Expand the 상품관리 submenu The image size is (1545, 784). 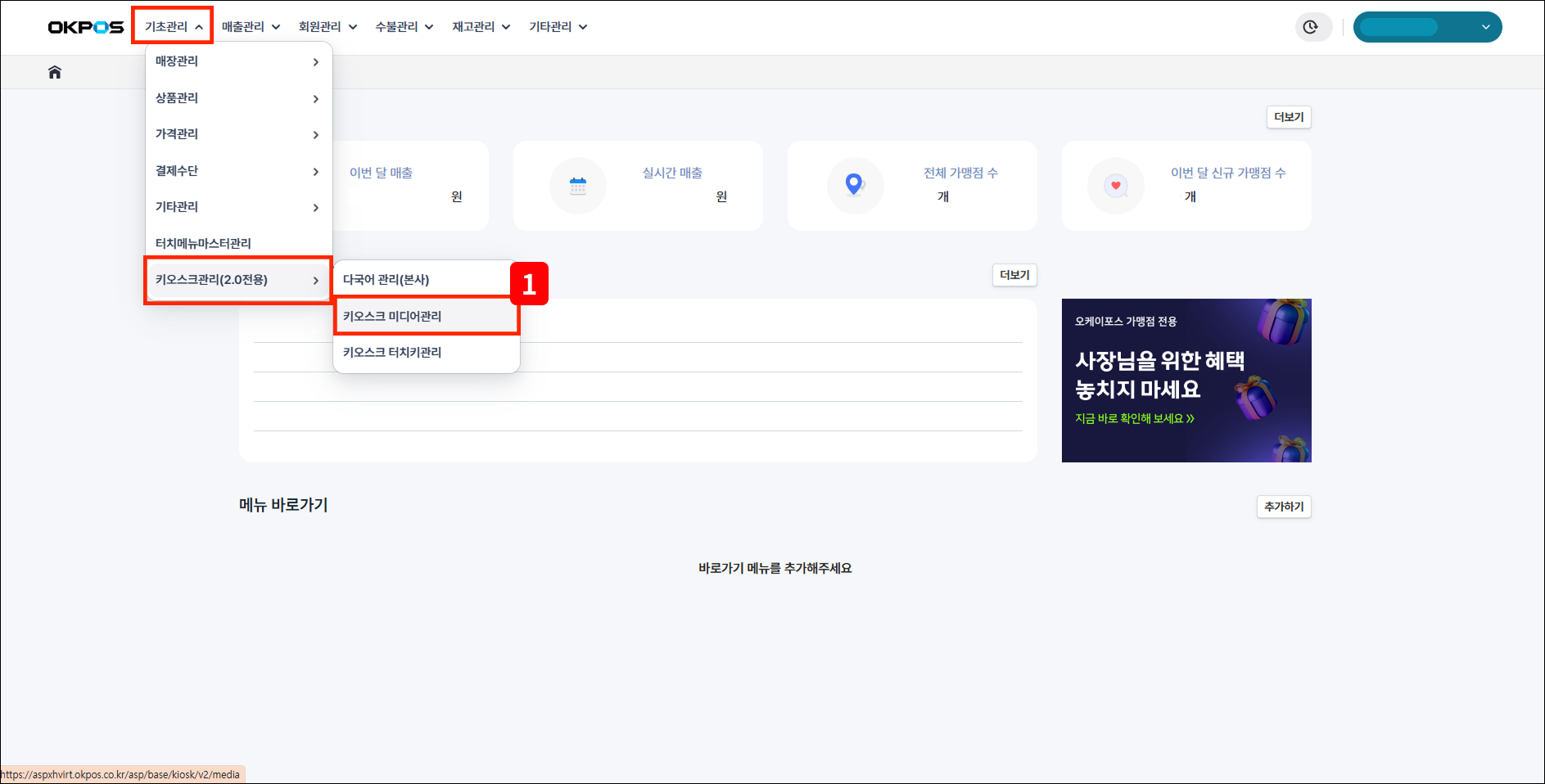tap(237, 98)
